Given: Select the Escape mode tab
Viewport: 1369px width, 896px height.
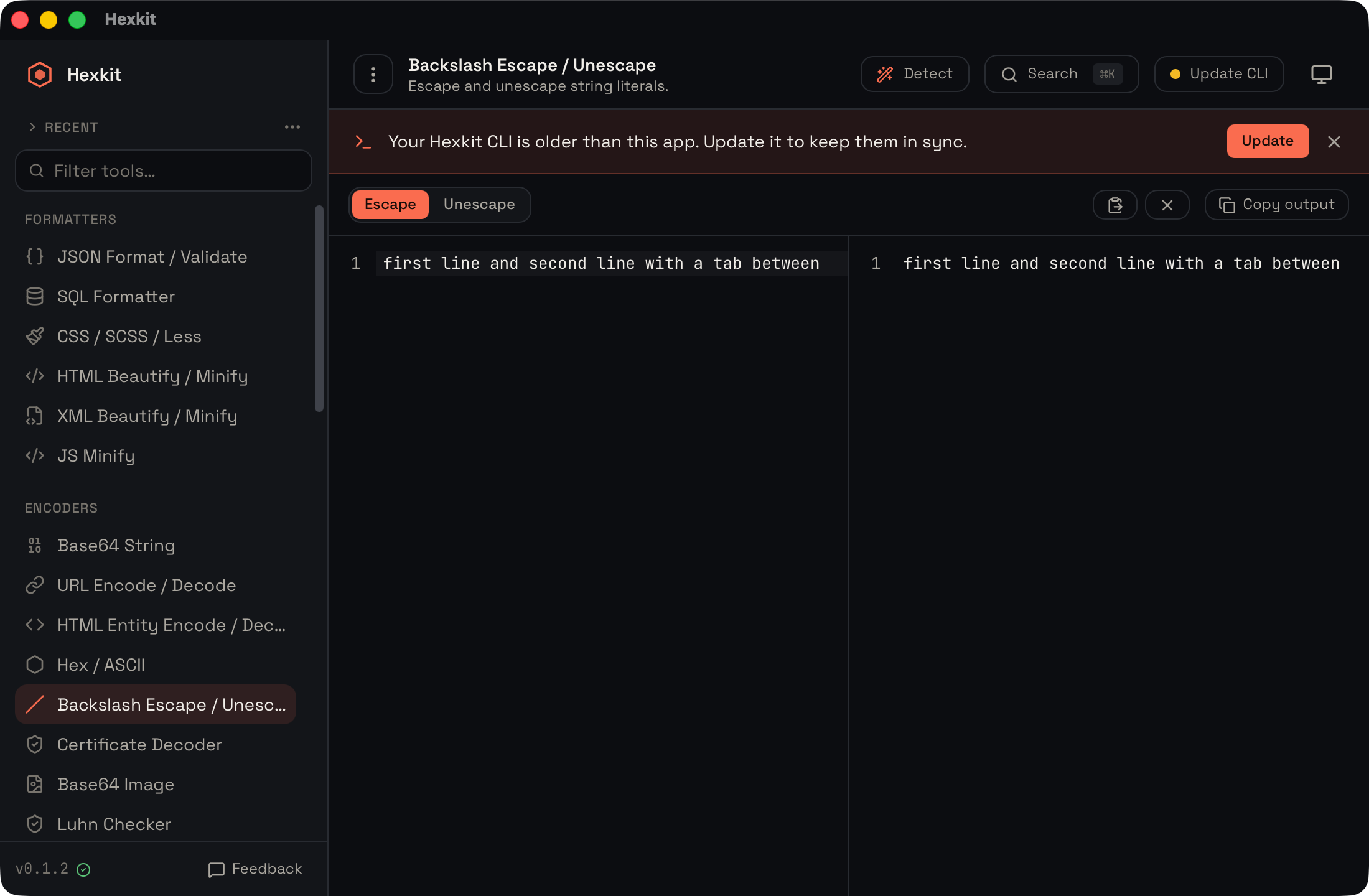Looking at the screenshot, I should click(390, 205).
